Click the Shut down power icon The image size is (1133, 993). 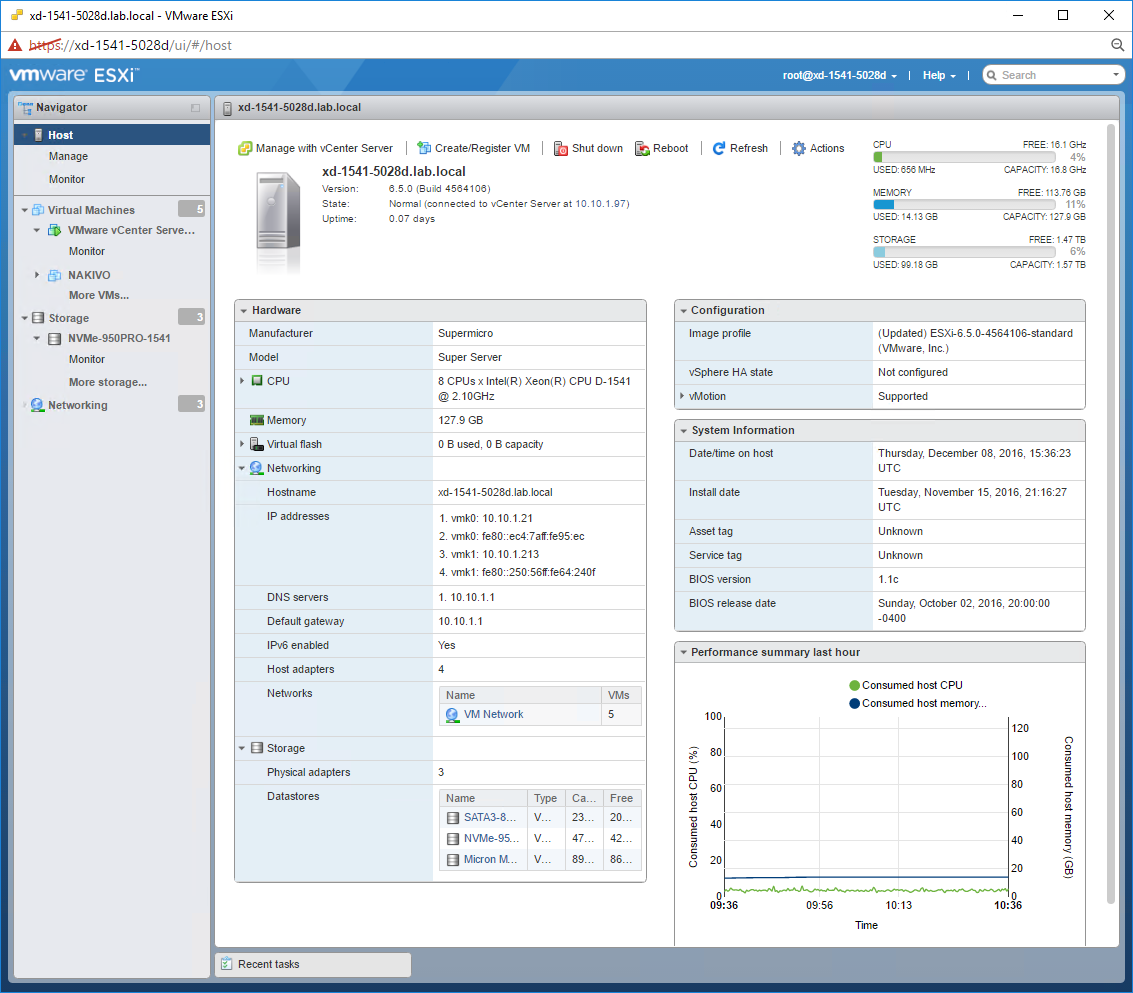(x=561, y=148)
